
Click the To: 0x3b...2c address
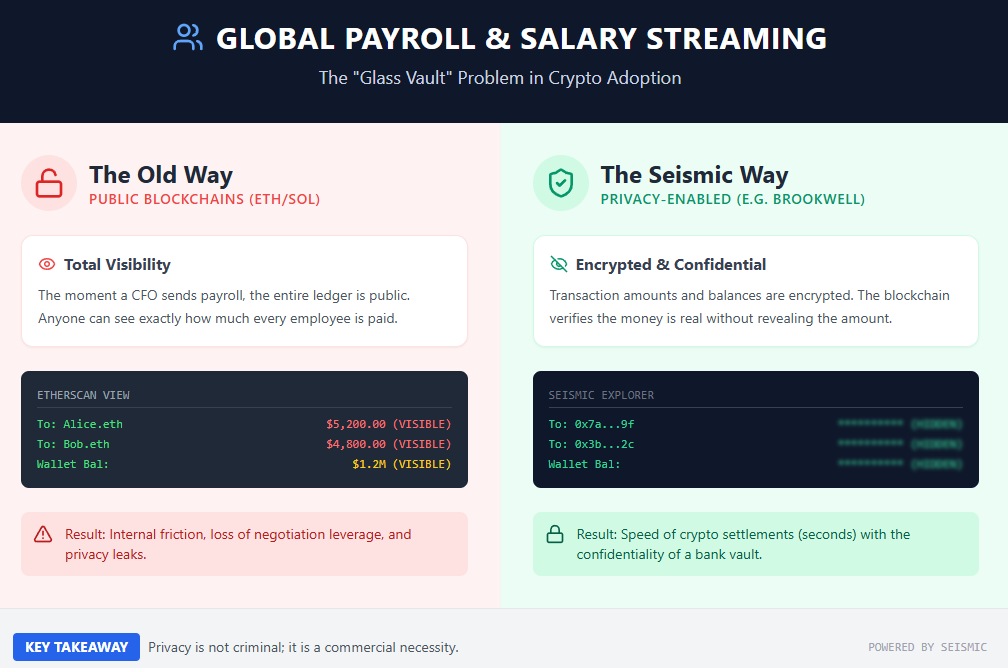pos(591,444)
